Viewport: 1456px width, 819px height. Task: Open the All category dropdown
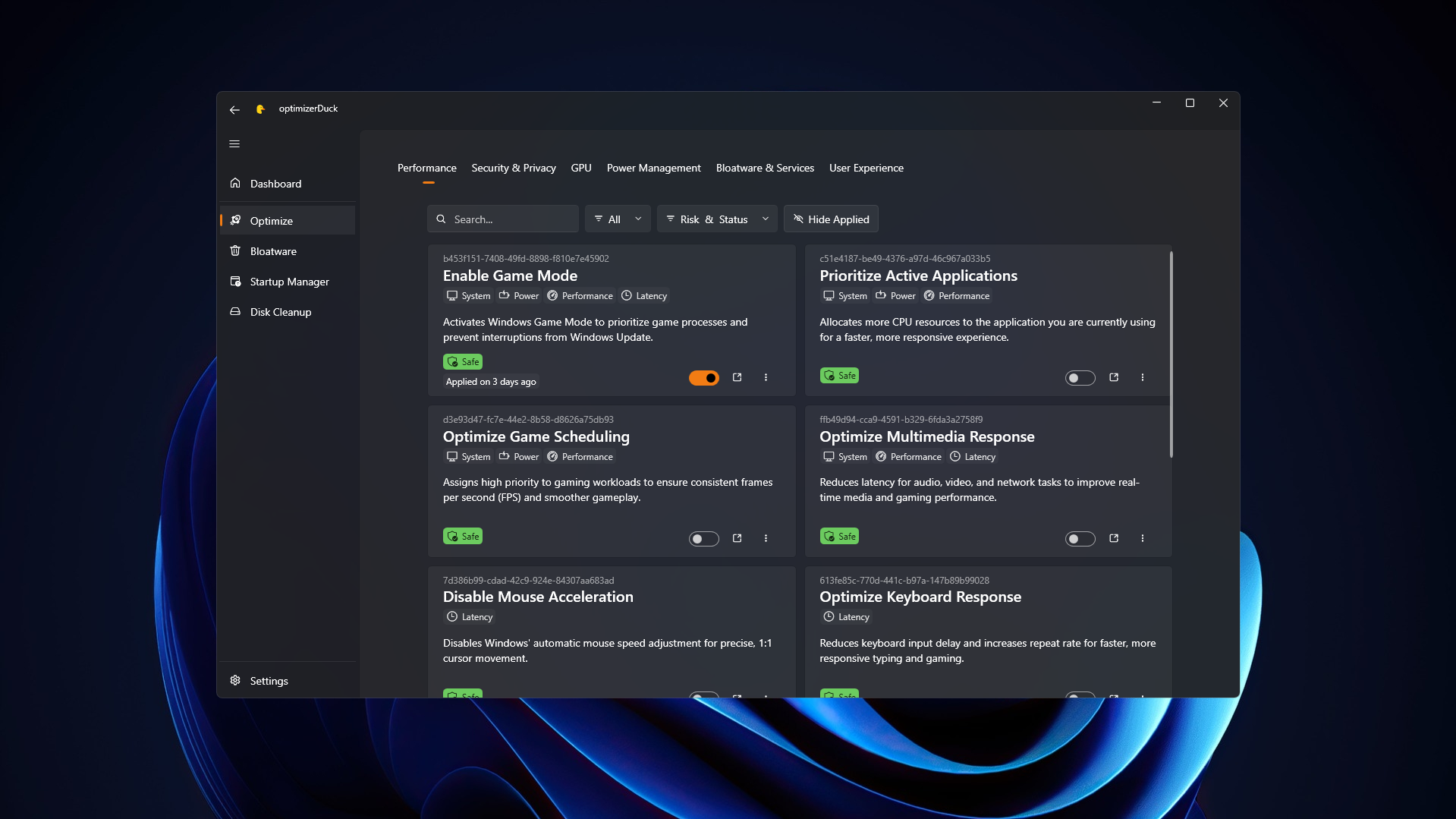click(x=617, y=219)
